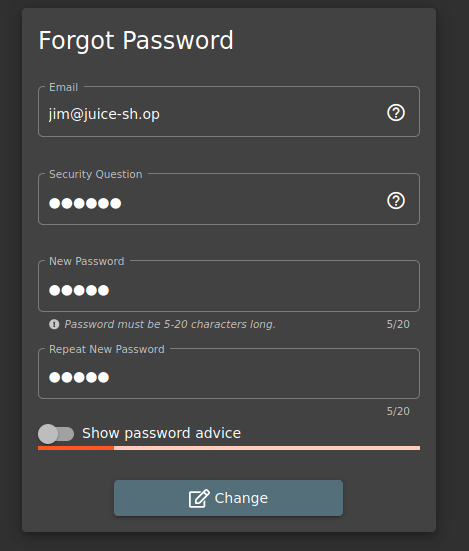
Task: Click the Forgot Password heading
Action: point(136,41)
